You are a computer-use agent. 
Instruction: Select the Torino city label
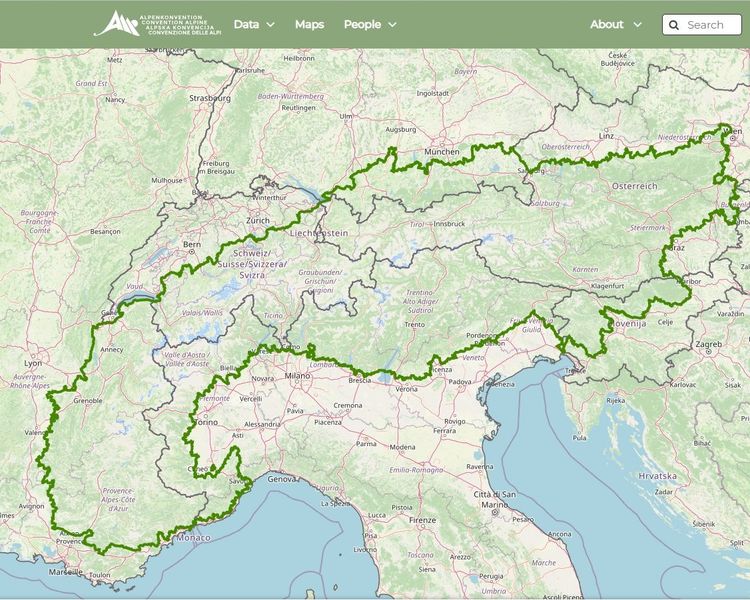point(205,422)
